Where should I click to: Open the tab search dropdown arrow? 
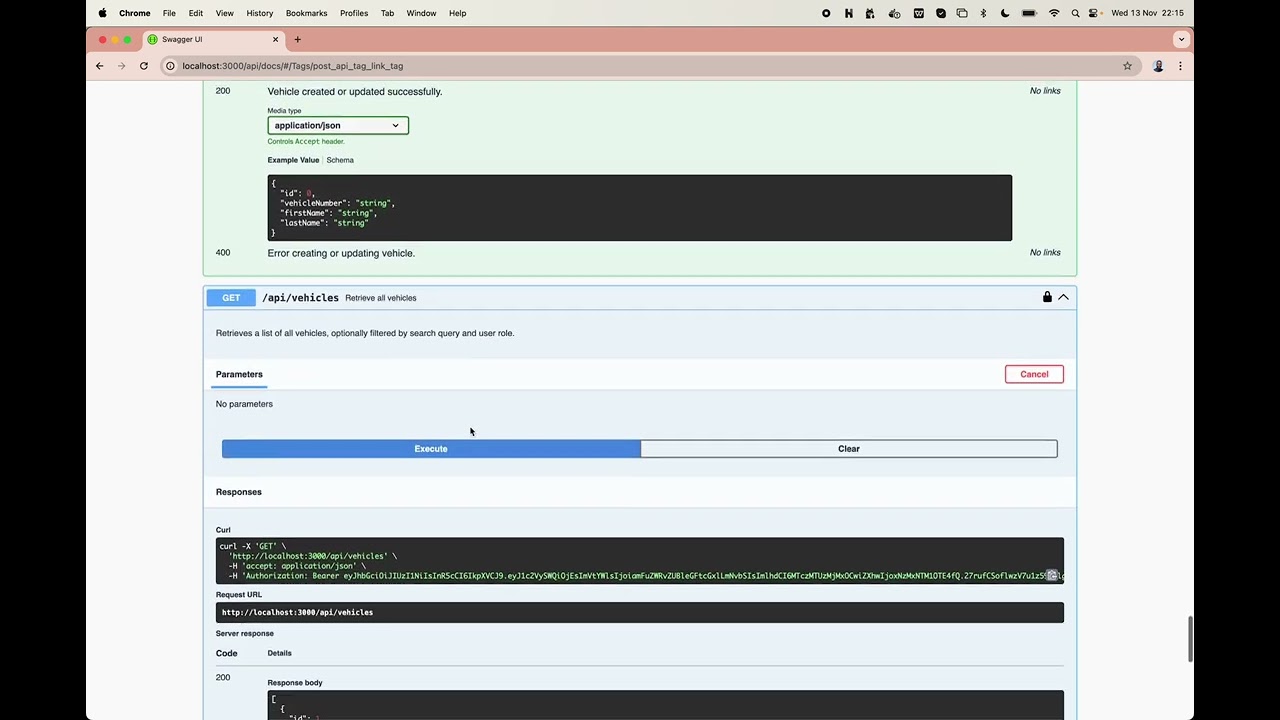(1181, 39)
